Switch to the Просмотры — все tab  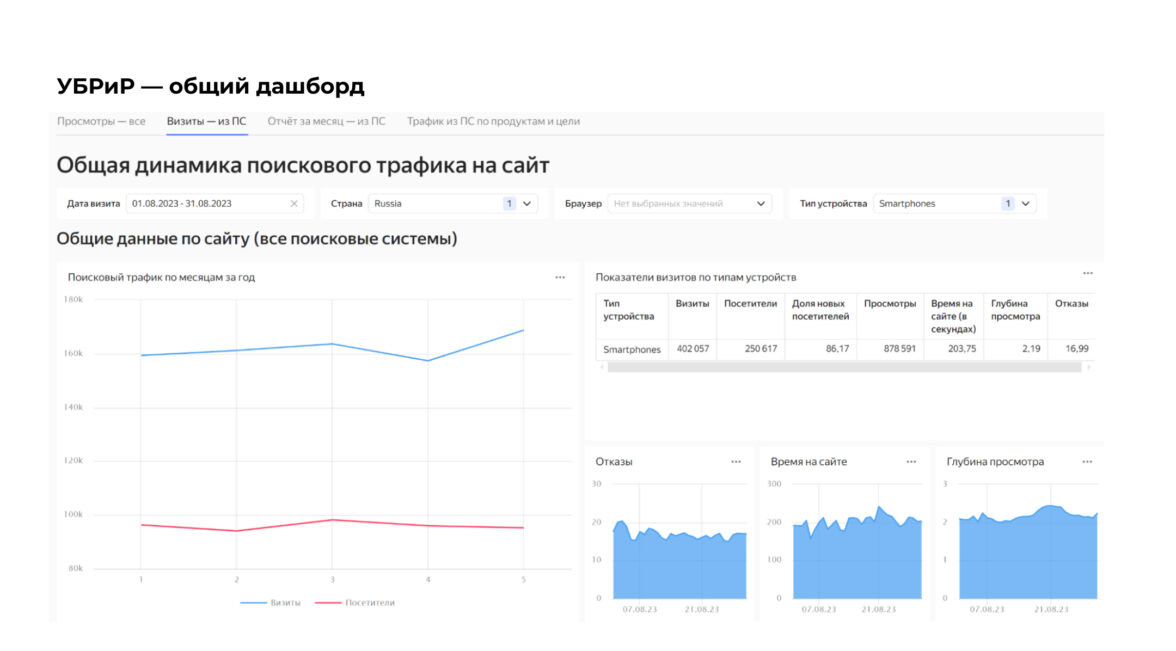(101, 121)
